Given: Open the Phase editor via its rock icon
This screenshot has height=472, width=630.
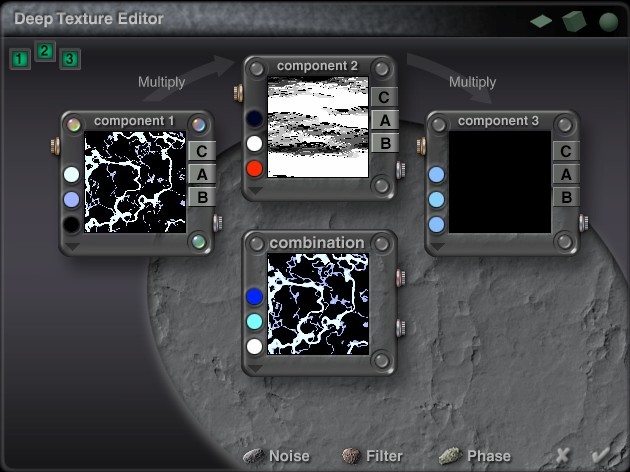Looking at the screenshot, I should 450,456.
